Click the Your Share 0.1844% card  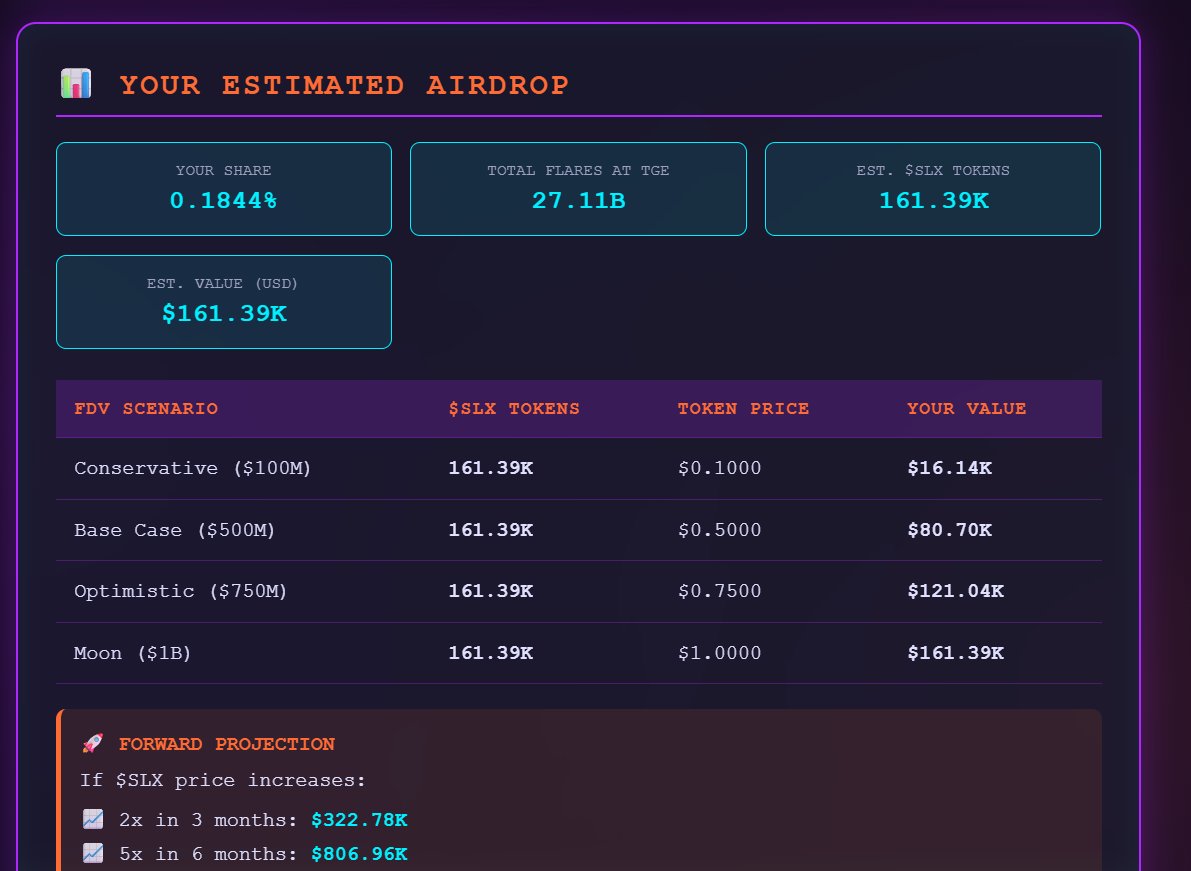pos(224,189)
